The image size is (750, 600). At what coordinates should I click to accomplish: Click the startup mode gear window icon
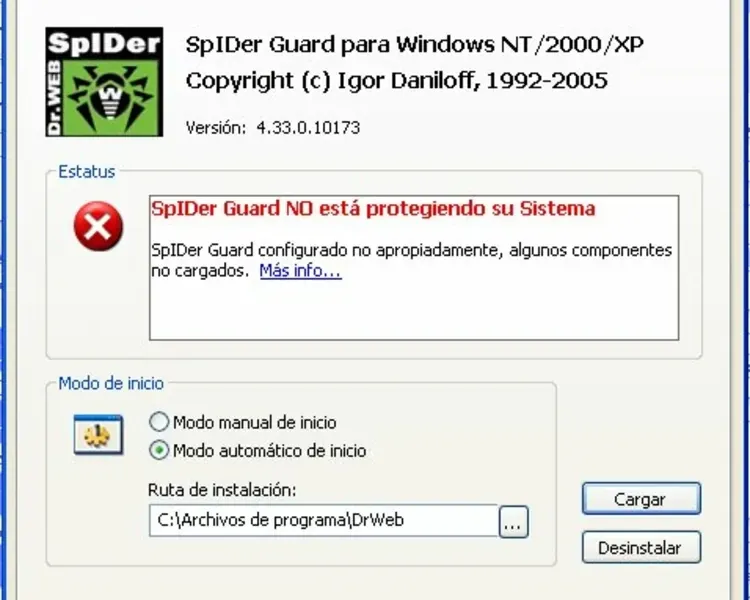pyautogui.click(x=98, y=434)
